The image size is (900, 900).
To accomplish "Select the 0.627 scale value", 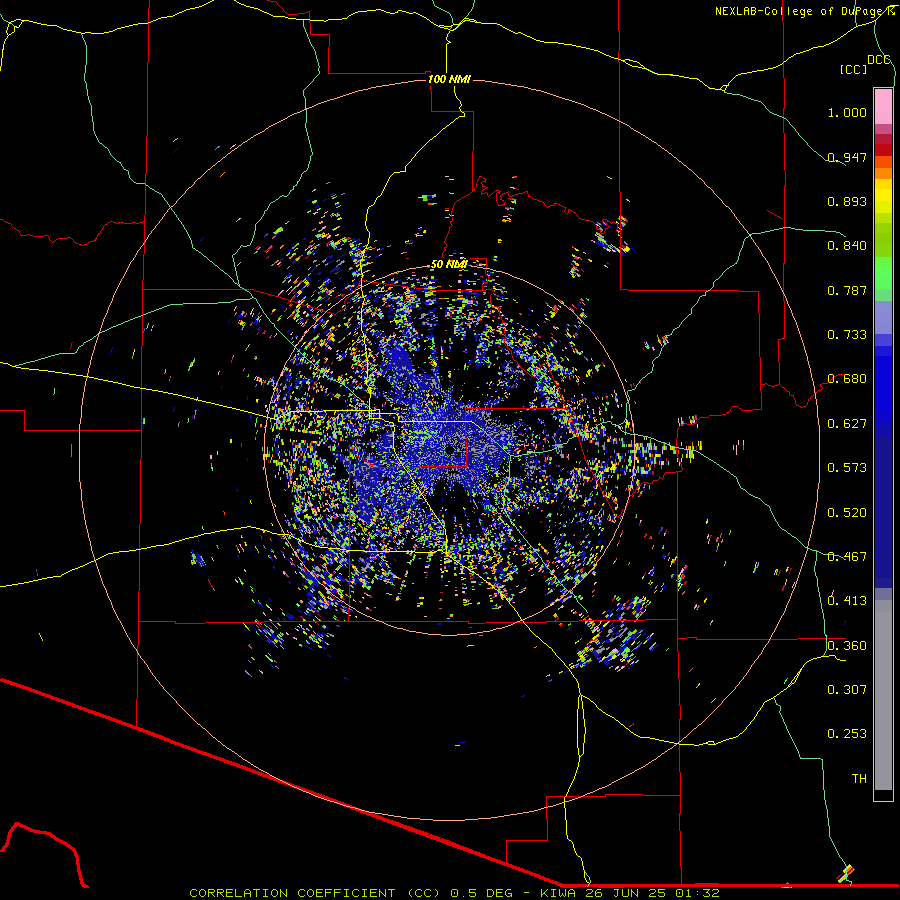I will (x=847, y=424).
